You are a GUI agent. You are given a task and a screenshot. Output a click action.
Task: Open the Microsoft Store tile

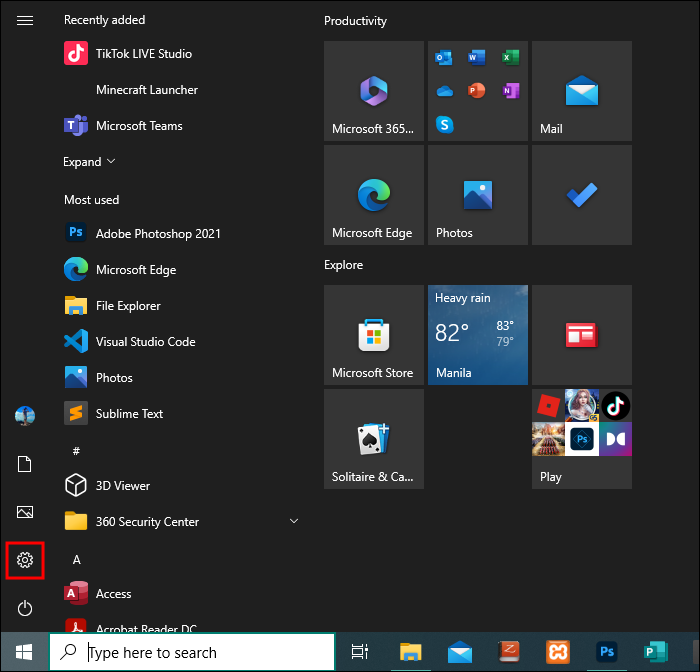[373, 335]
